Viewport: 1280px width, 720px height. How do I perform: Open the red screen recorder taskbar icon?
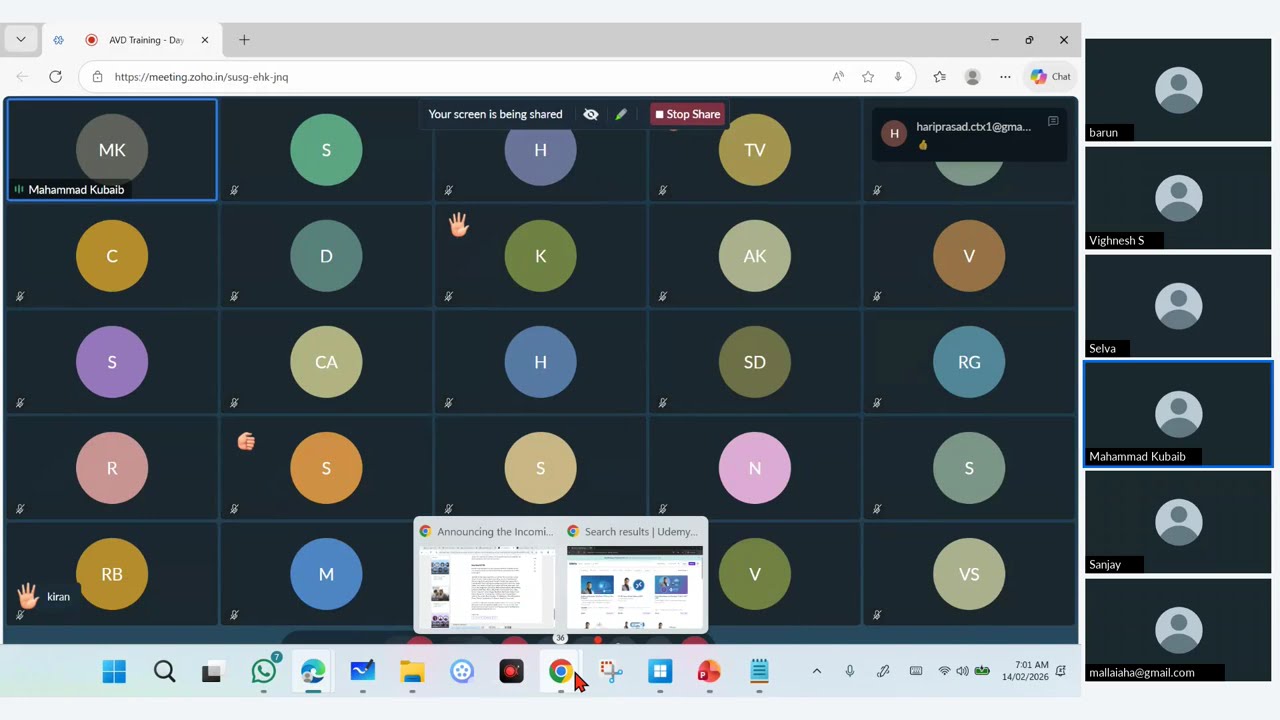[x=511, y=672]
